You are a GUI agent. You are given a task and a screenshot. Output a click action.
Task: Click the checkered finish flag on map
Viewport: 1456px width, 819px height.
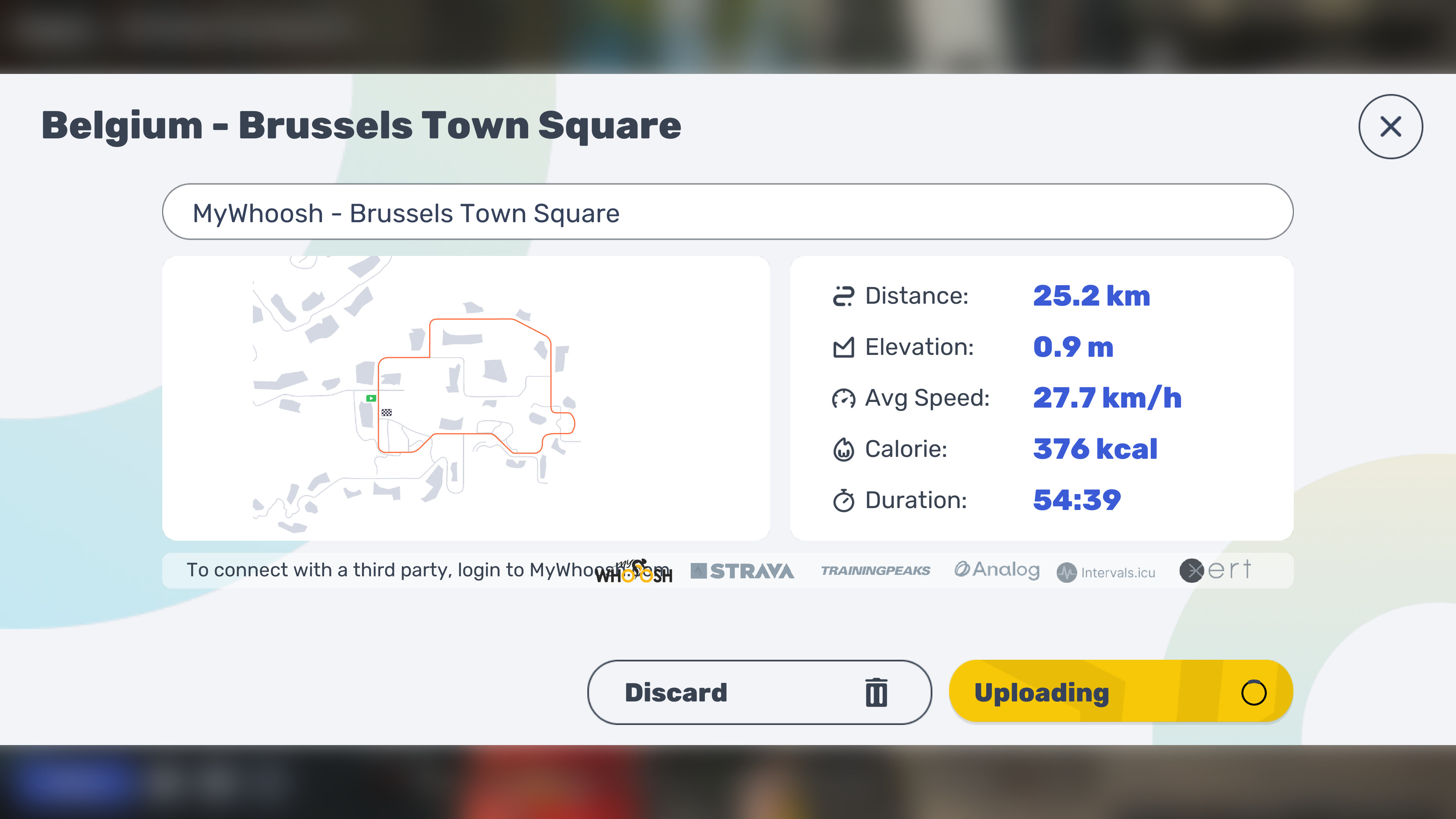pyautogui.click(x=387, y=413)
